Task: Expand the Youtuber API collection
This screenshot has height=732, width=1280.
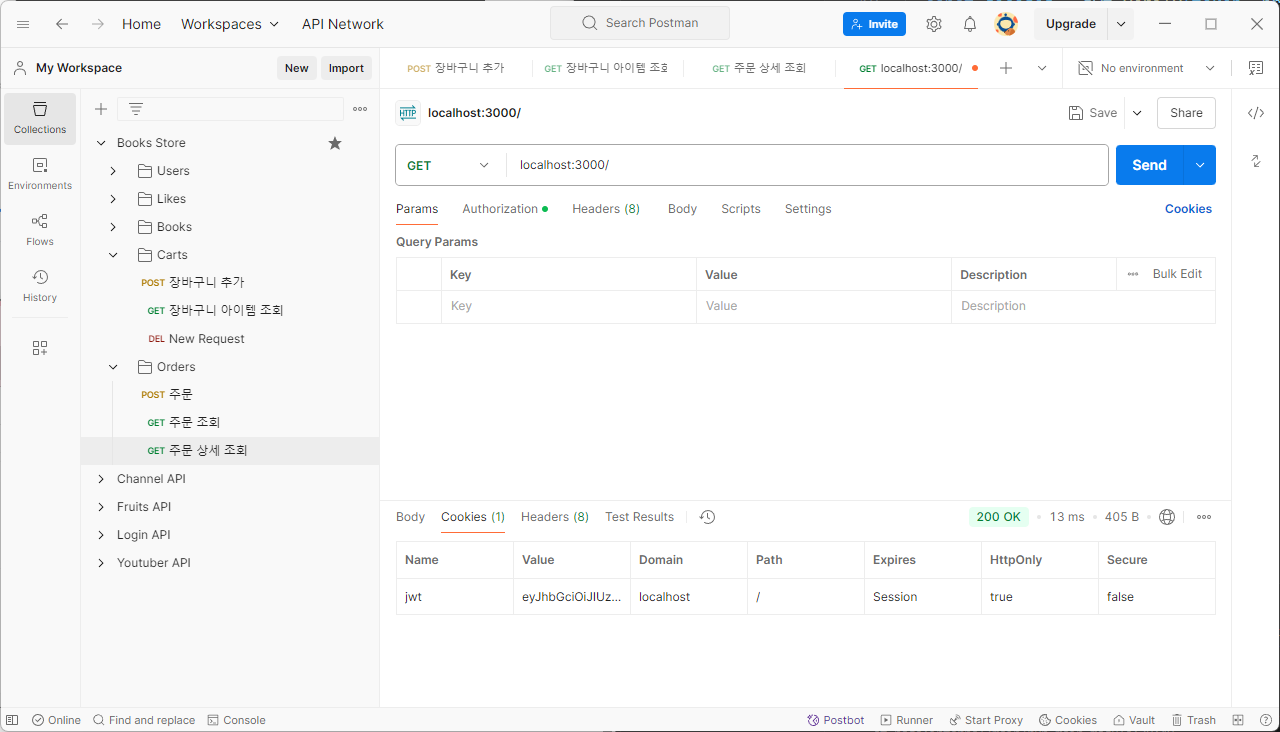Action: [101, 563]
